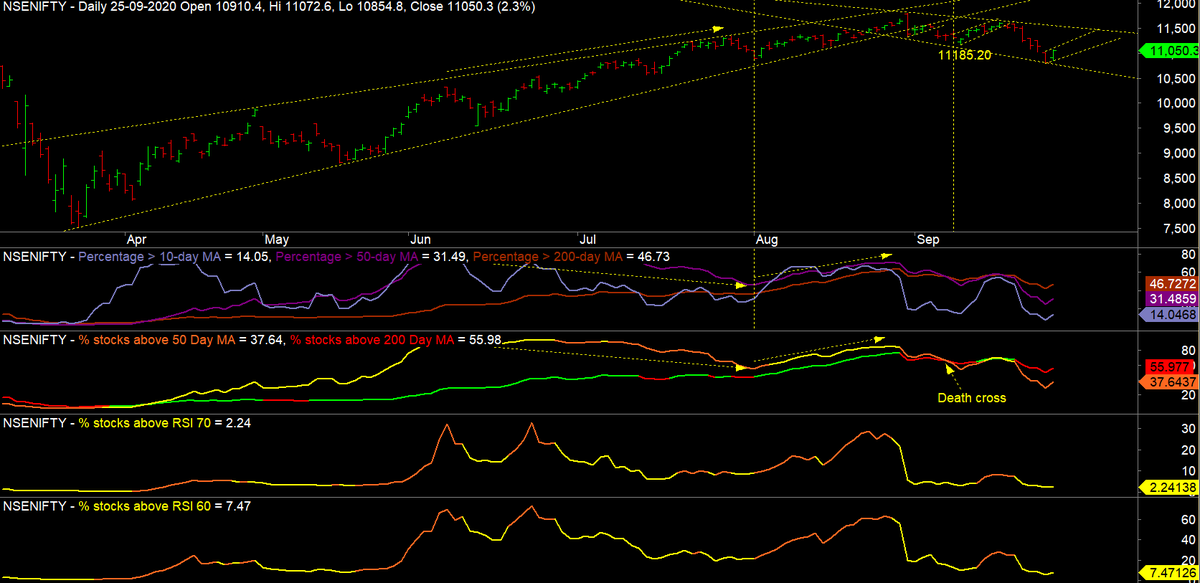Select the Aug month label on time axis
The height and width of the screenshot is (583, 1200).
point(768,240)
